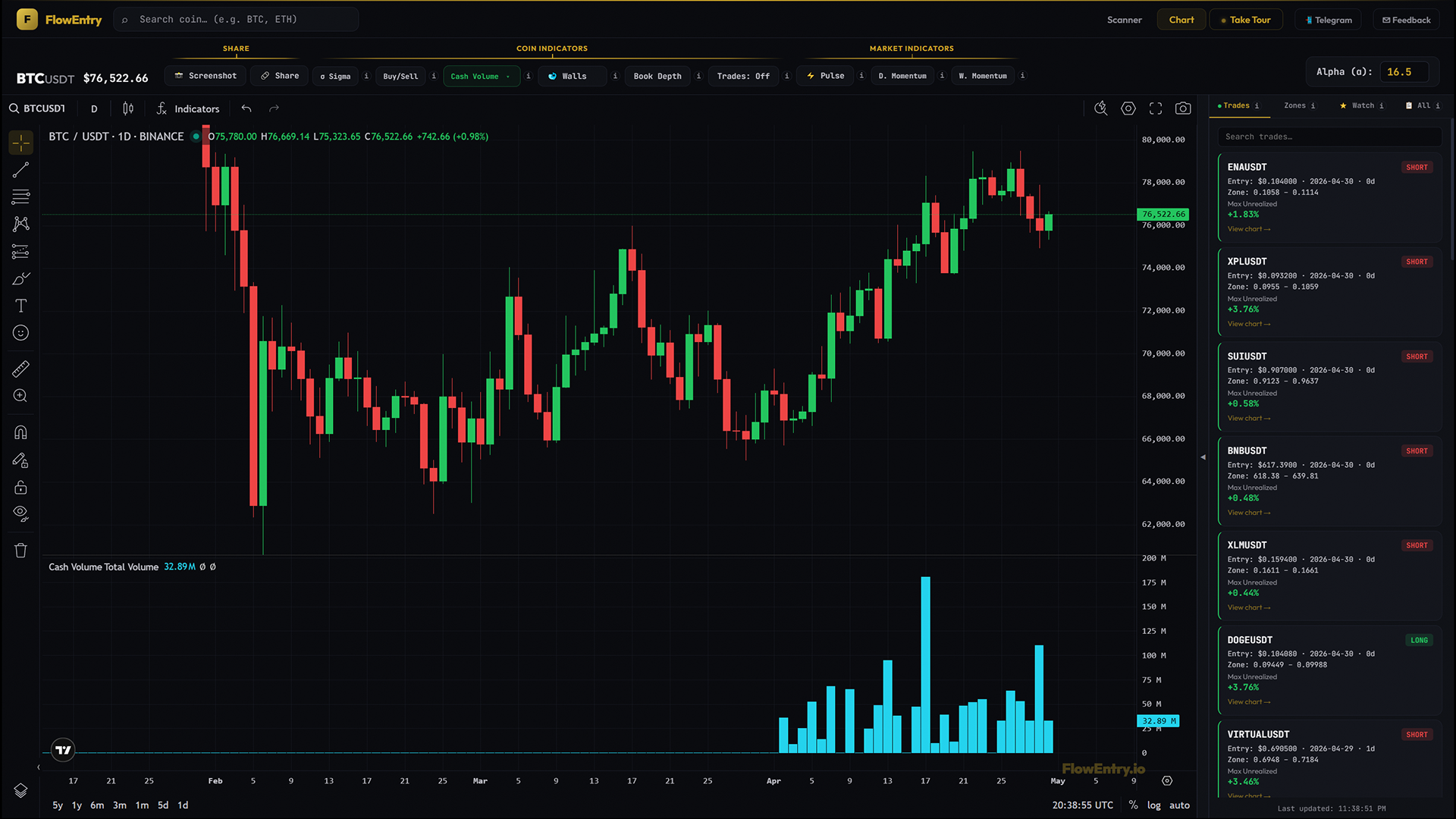The height and width of the screenshot is (819, 1456).
Task: Activate the zoom in tool
Action: pyautogui.click(x=20, y=396)
